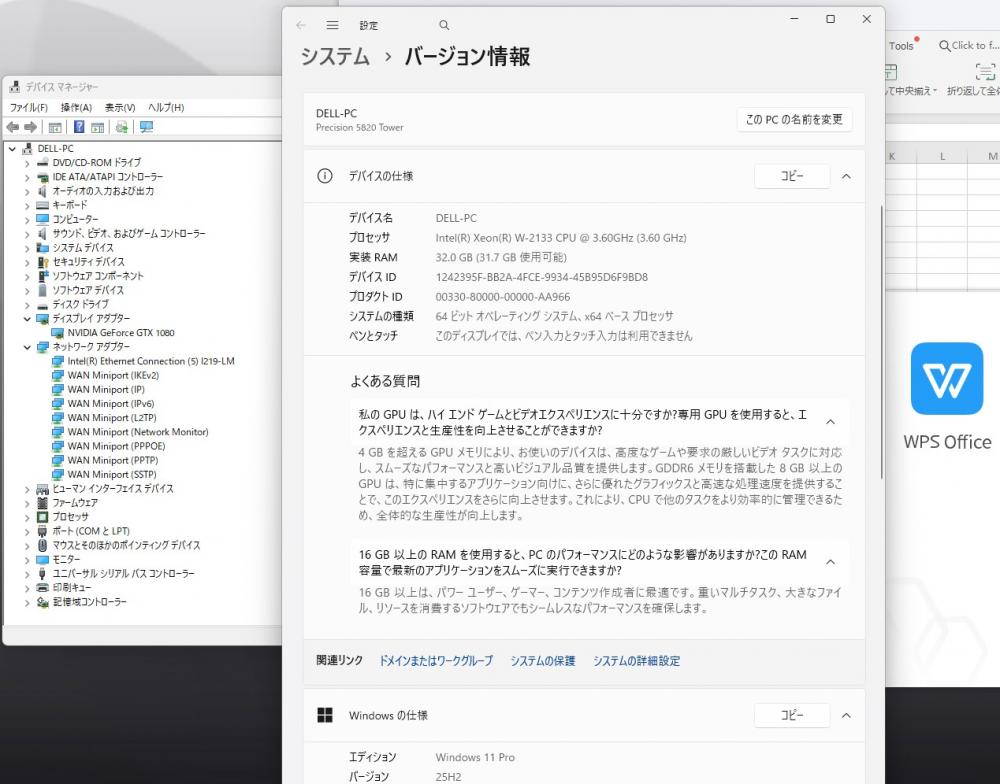The height and width of the screenshot is (784, 1000).
Task: Open システムの詳細設定 link
Action: coord(636,661)
